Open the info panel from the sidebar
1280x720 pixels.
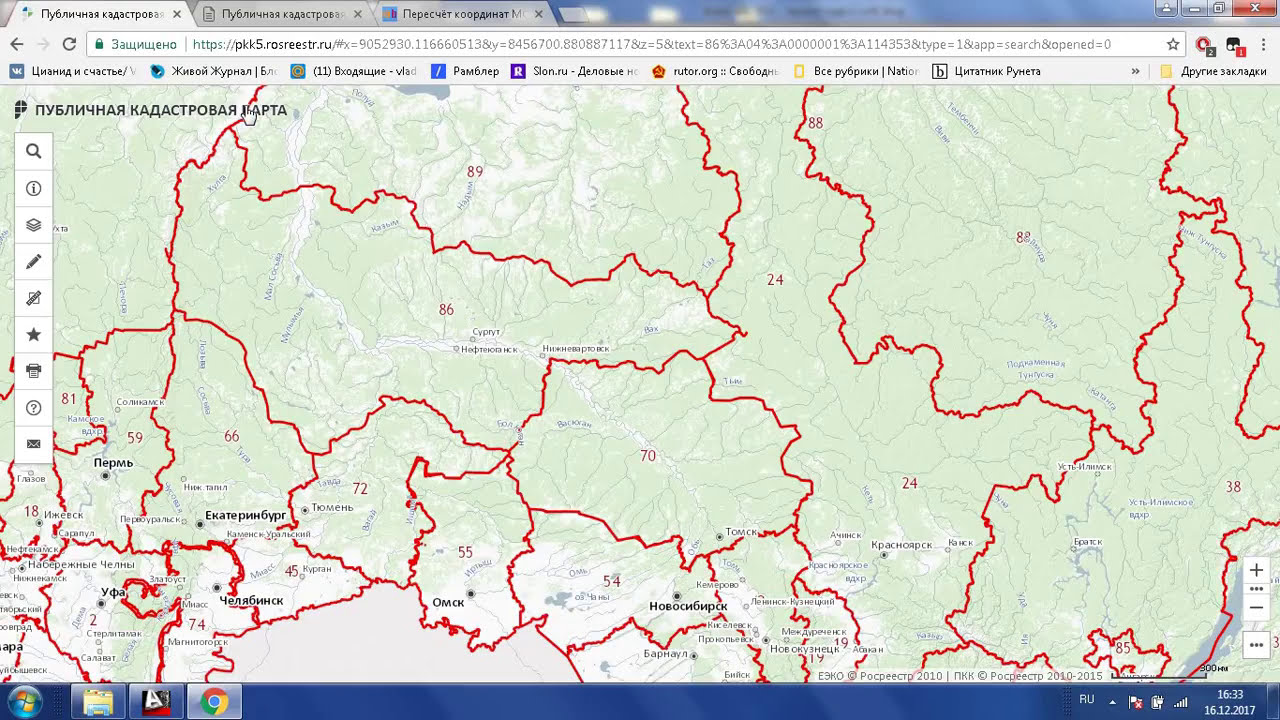(33, 188)
